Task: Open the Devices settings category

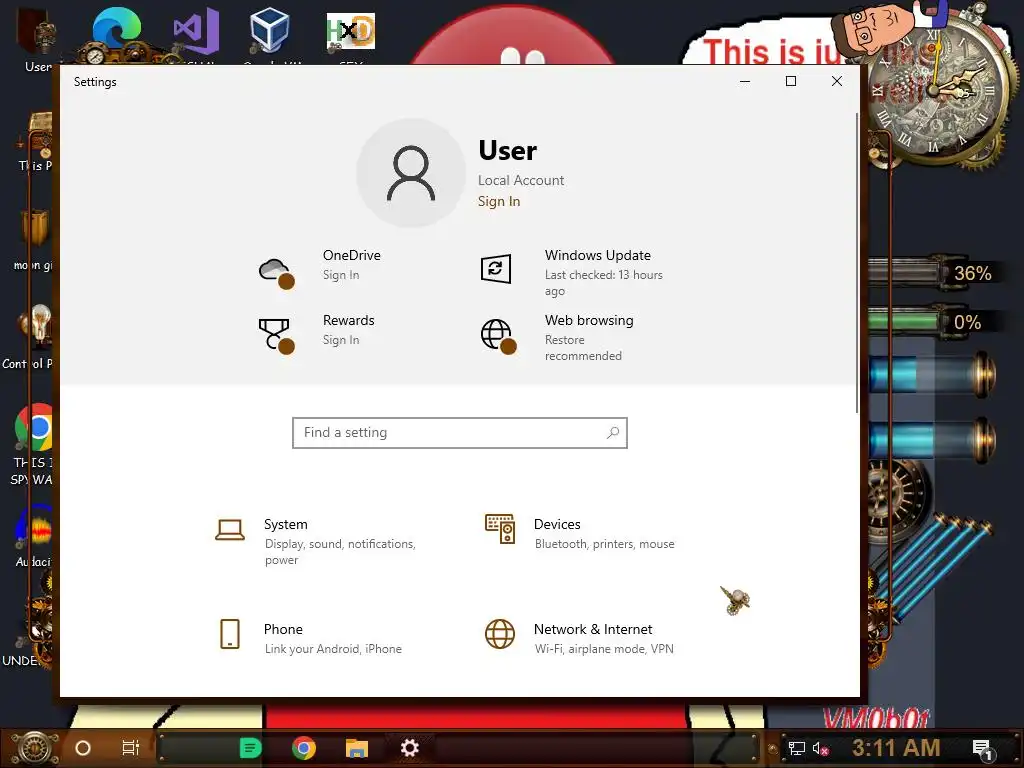Action: tap(581, 533)
